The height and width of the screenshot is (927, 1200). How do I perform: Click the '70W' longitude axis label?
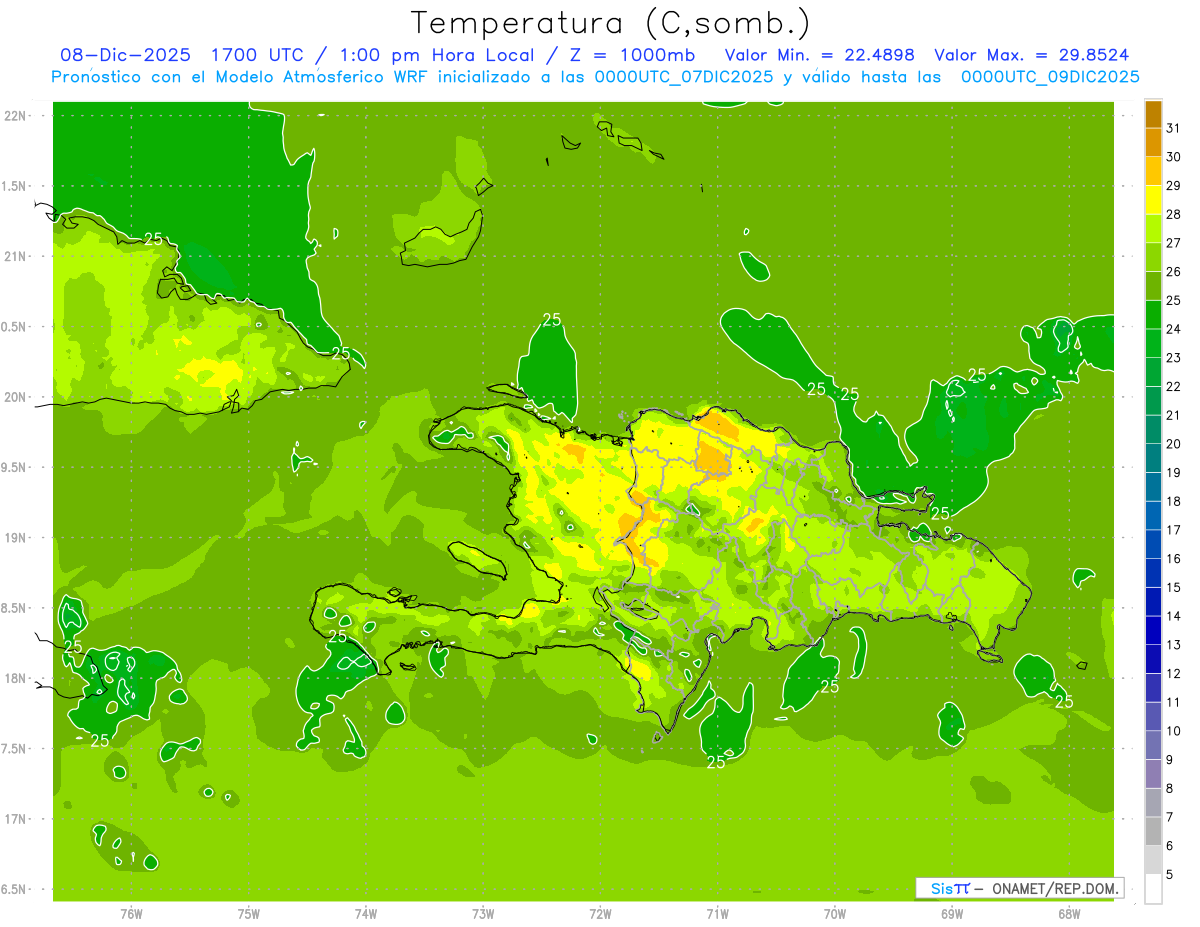click(x=835, y=913)
